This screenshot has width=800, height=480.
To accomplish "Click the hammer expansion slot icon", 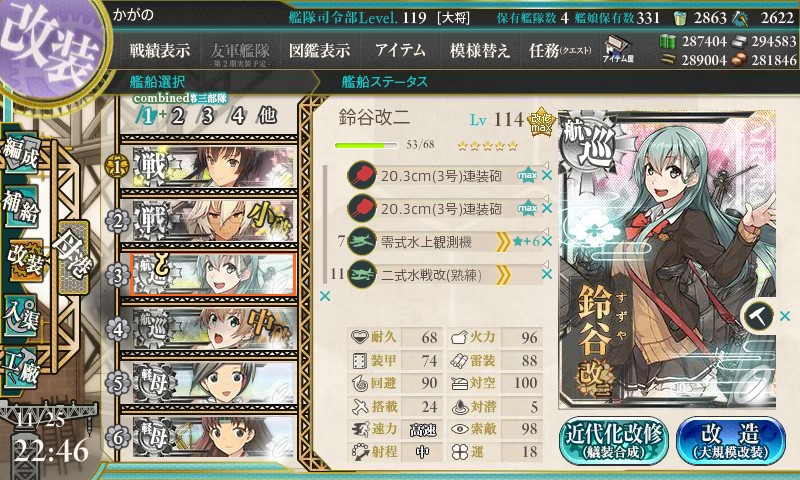I will [x=759, y=316].
